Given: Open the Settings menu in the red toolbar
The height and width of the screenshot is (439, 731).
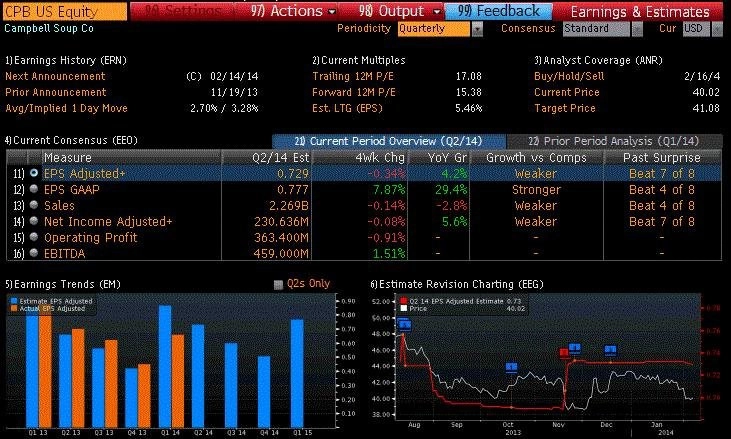Looking at the screenshot, I should [183, 11].
